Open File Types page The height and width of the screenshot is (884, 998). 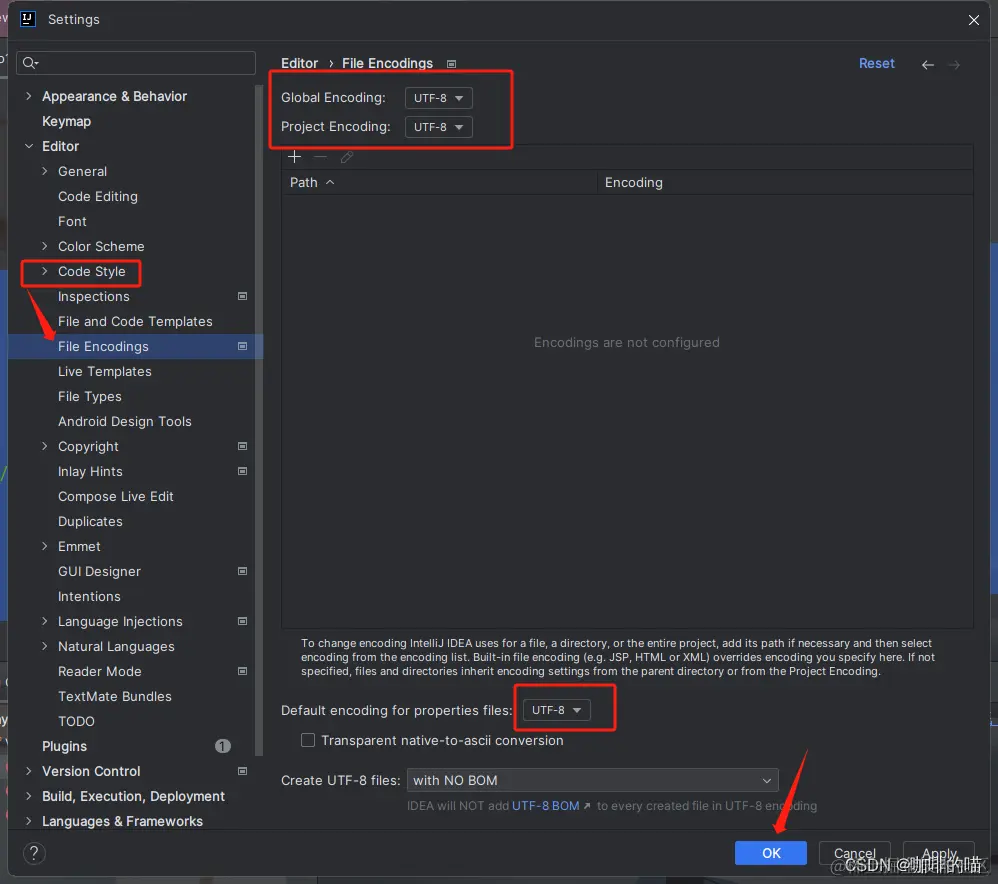click(89, 396)
